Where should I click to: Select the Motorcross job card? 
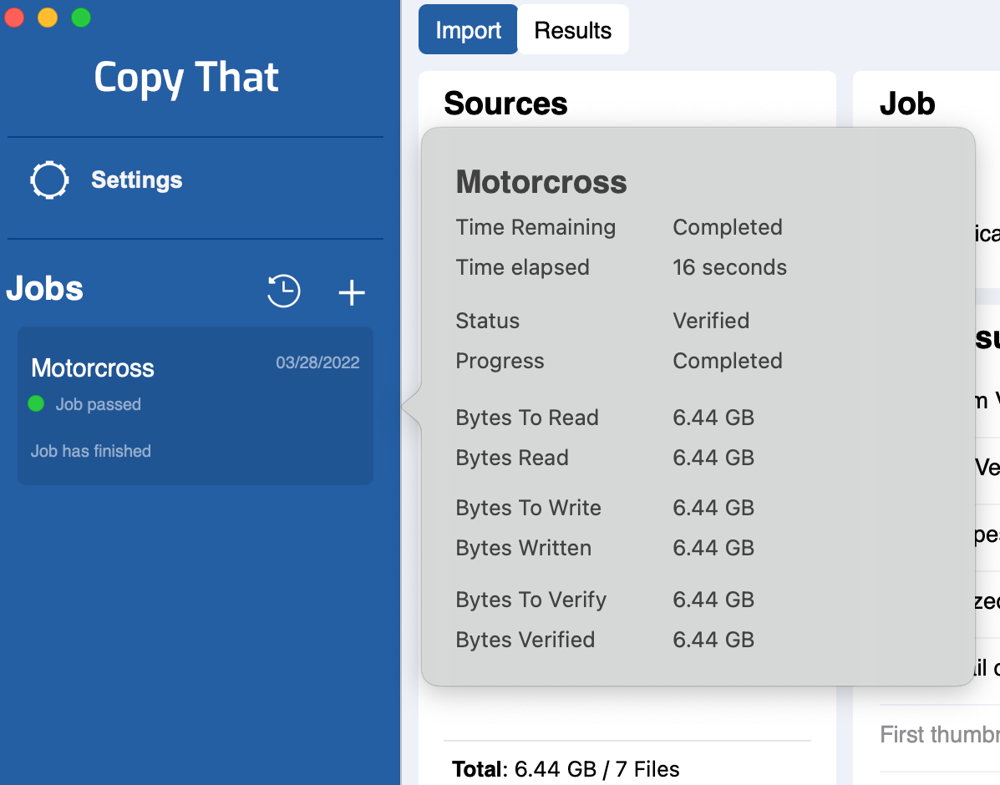(195, 406)
